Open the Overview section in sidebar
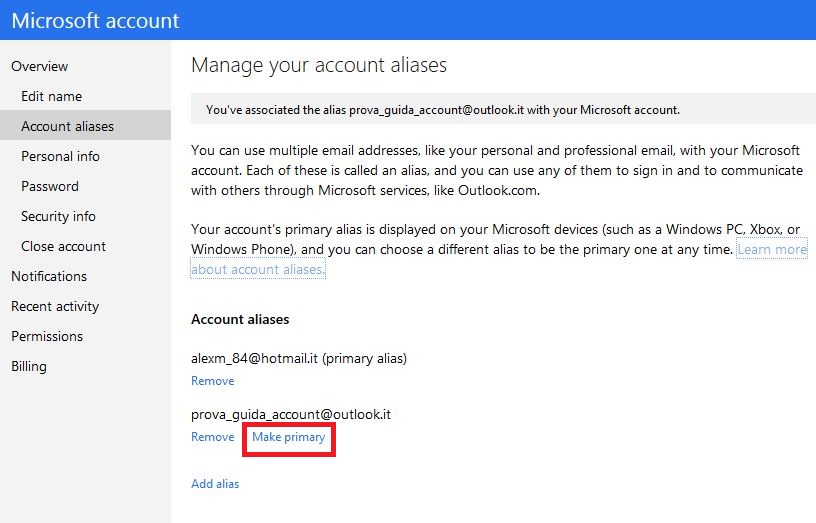 pyautogui.click(x=40, y=67)
